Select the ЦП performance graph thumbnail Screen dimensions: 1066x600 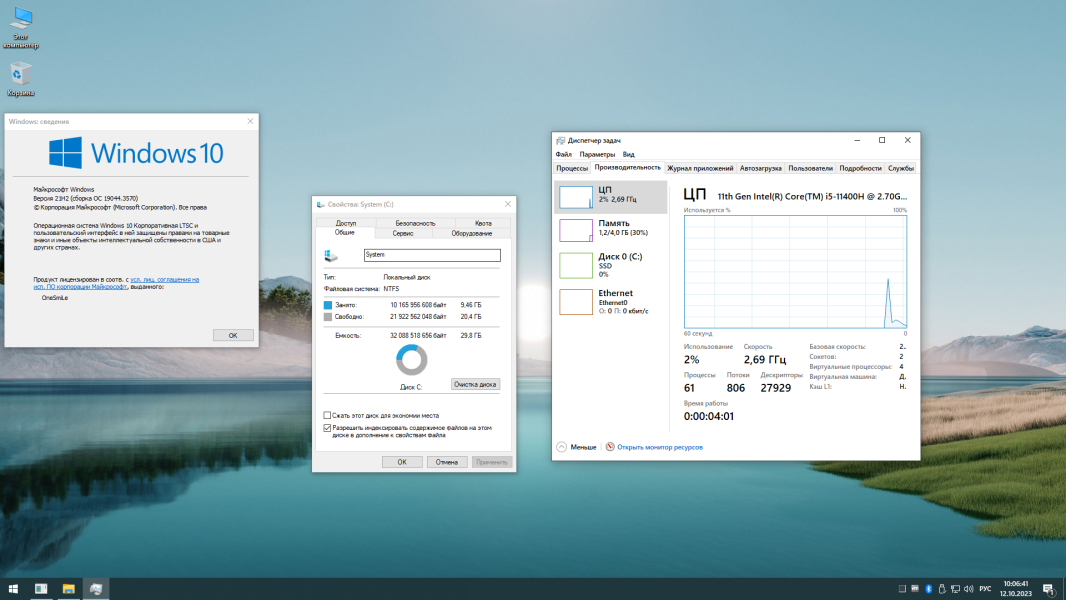click(x=576, y=197)
